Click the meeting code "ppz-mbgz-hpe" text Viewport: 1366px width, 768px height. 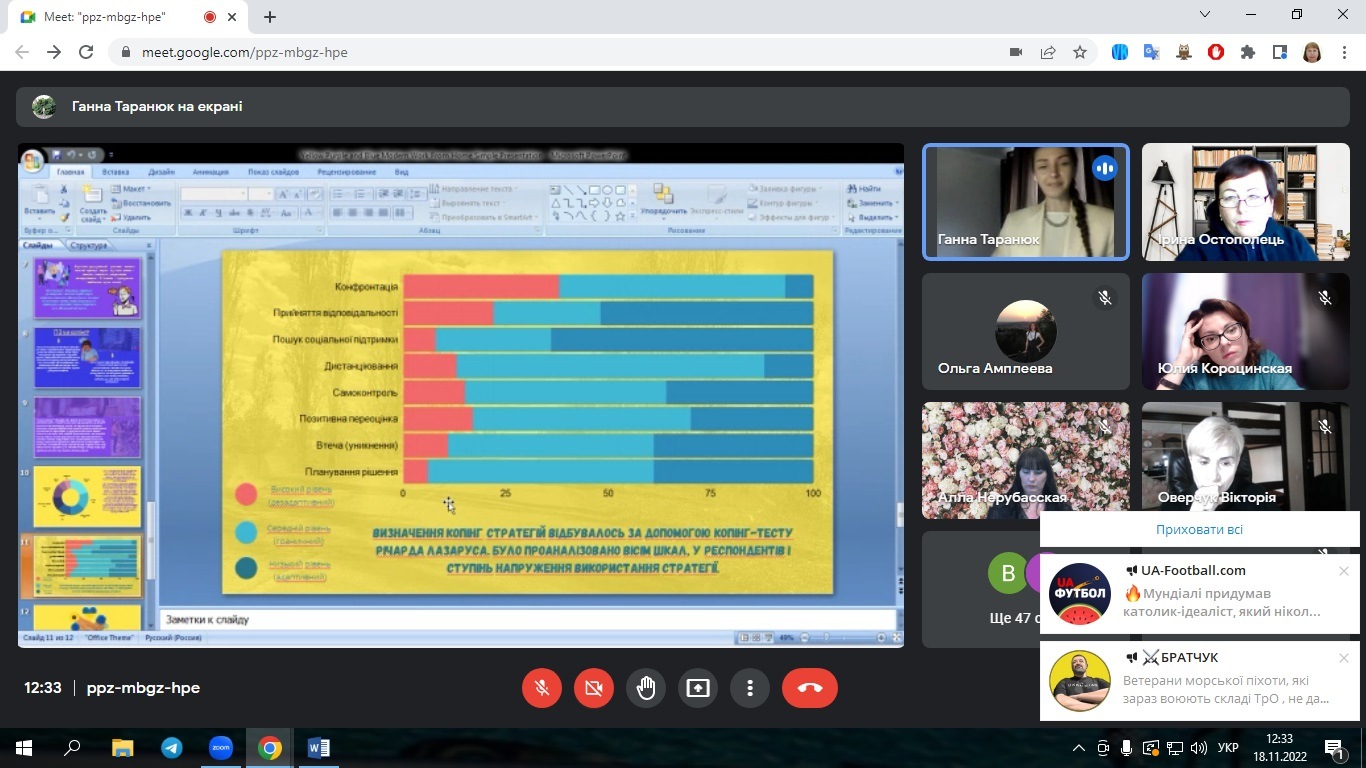coord(143,688)
